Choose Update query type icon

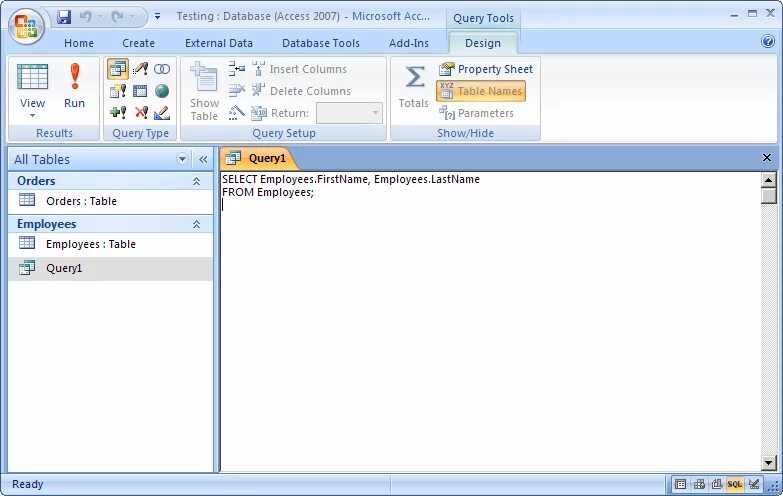[x=140, y=69]
